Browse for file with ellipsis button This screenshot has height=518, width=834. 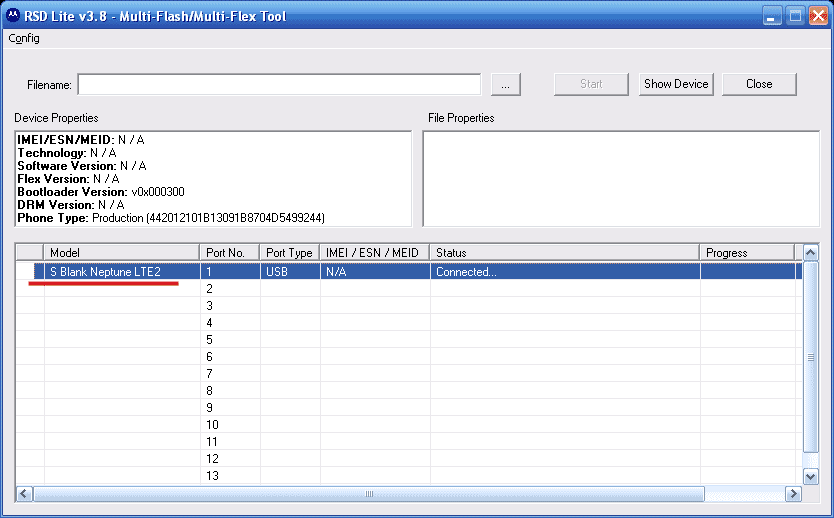(505, 85)
